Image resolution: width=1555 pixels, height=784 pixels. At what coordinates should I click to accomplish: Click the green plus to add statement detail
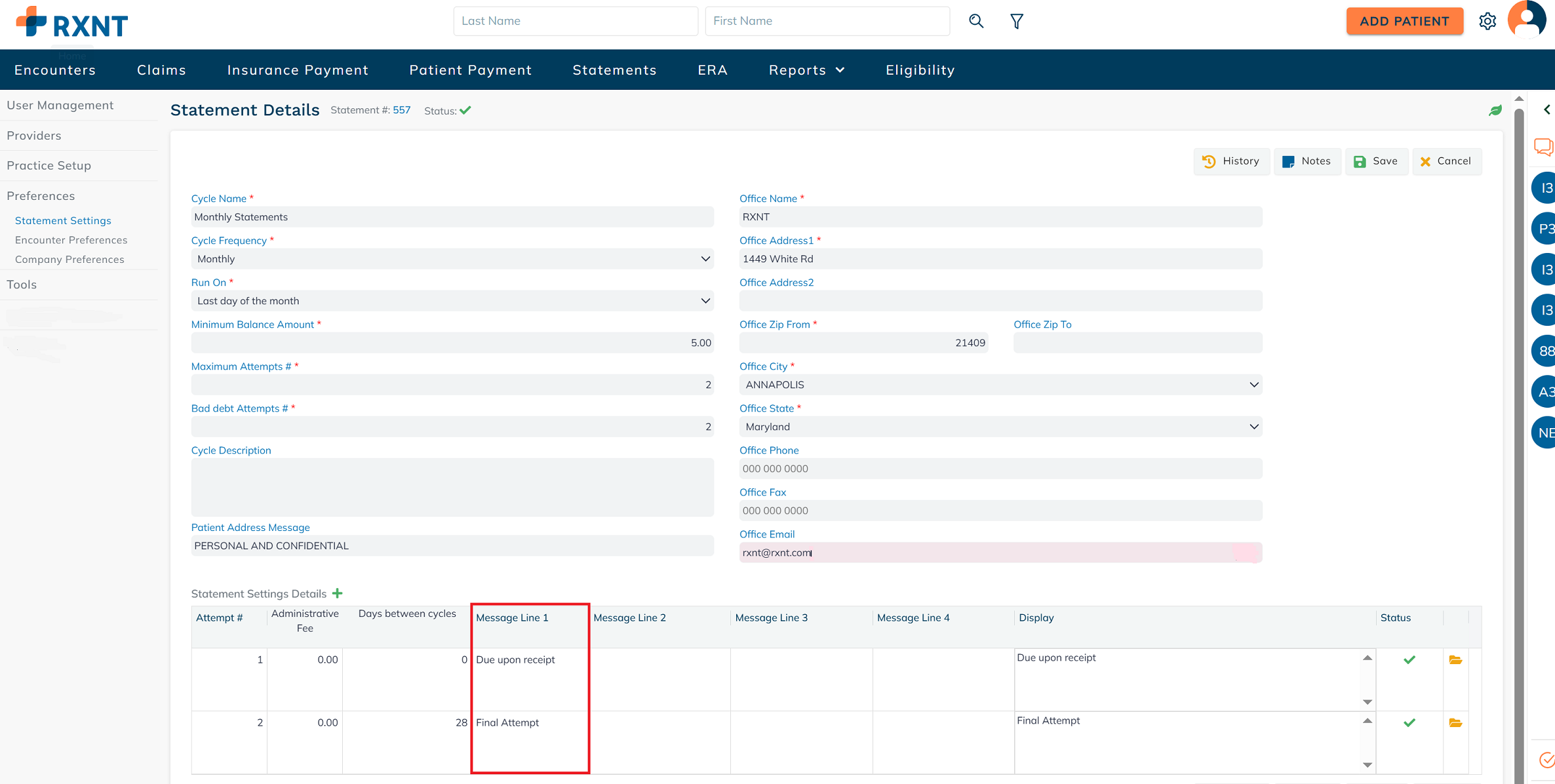(338, 593)
